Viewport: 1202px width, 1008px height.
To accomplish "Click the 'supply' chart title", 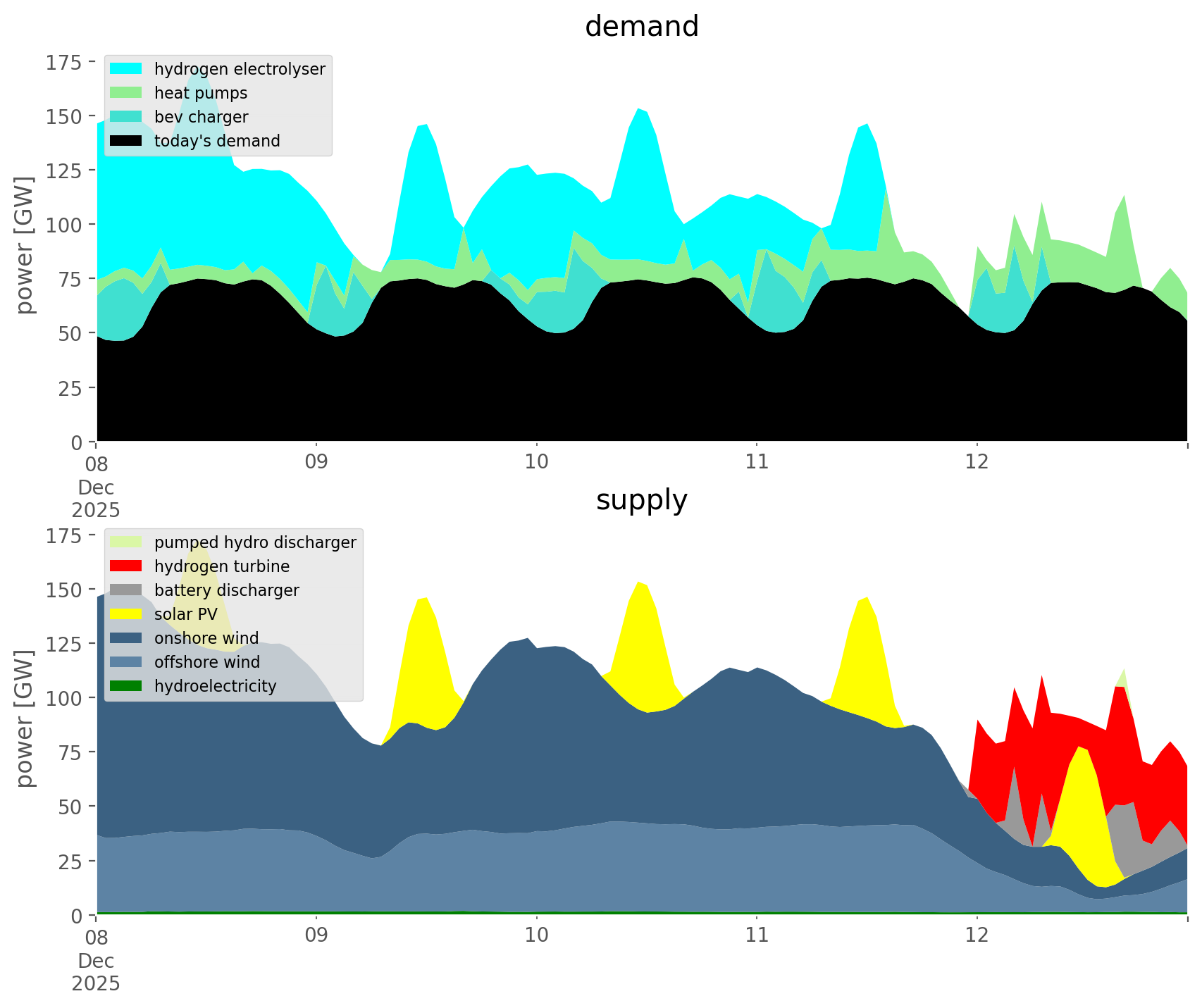I will click(x=642, y=500).
